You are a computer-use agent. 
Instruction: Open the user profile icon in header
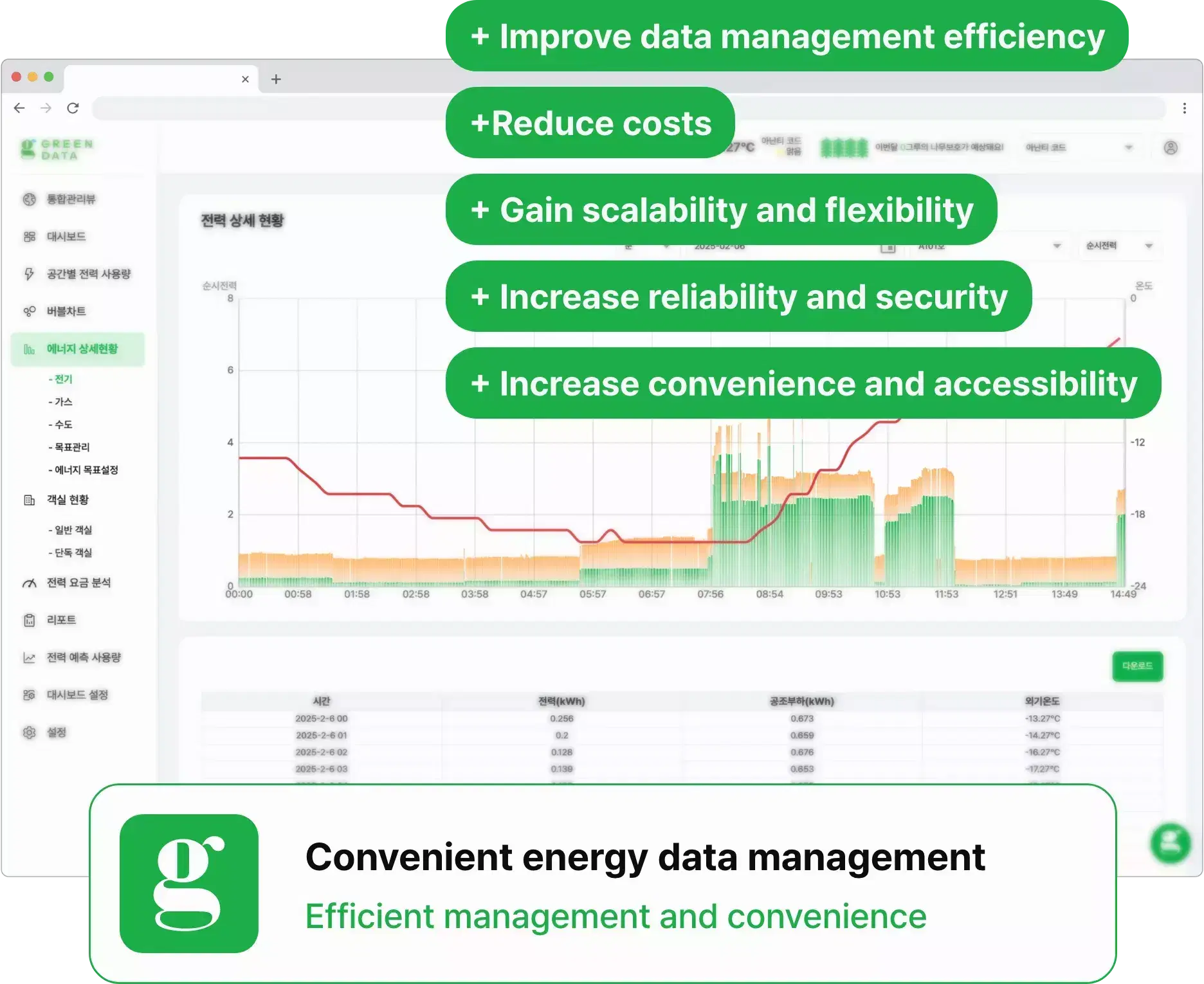(1171, 148)
